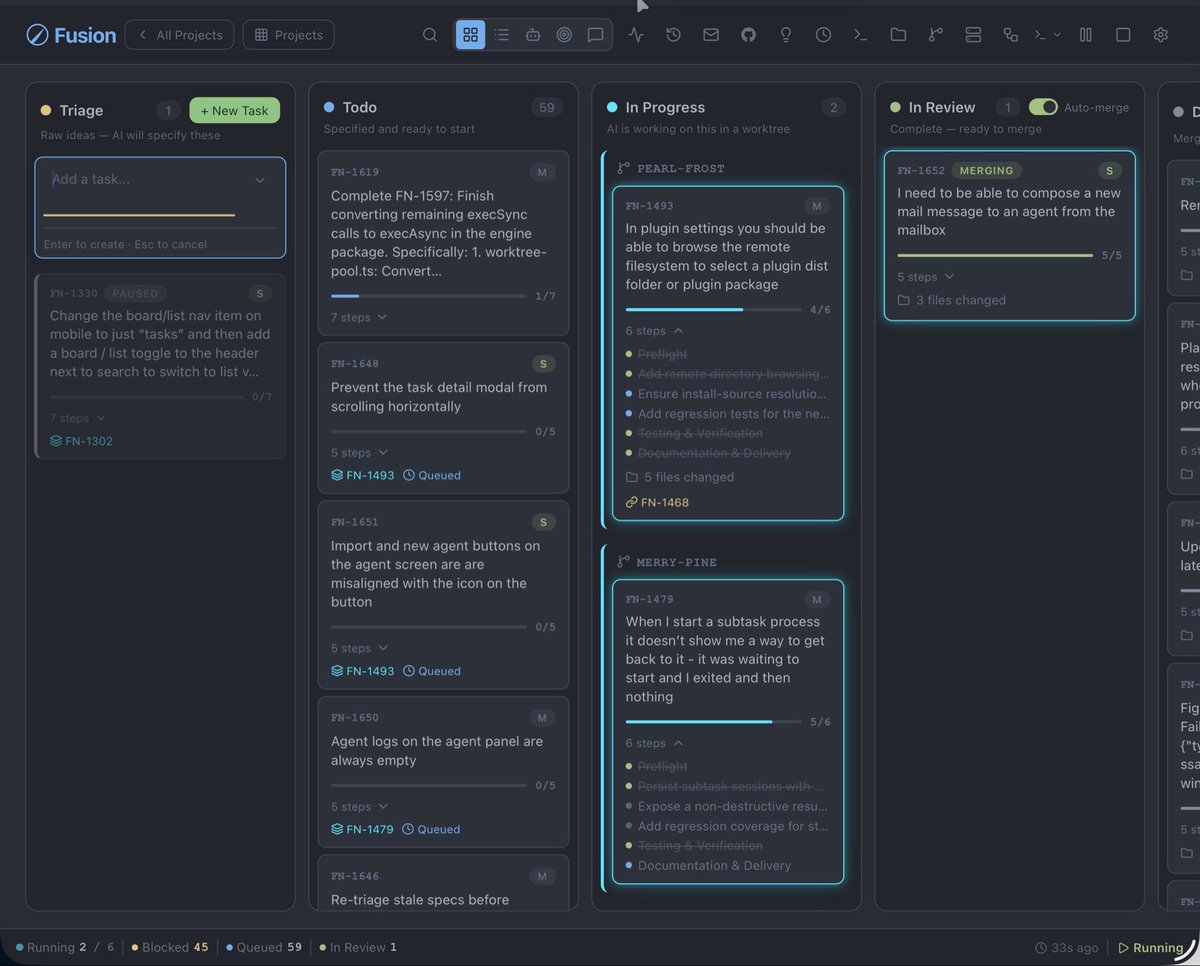This screenshot has width=1200, height=966.
Task: Expand 5 steps on FN-1652 card
Action: tap(926, 277)
